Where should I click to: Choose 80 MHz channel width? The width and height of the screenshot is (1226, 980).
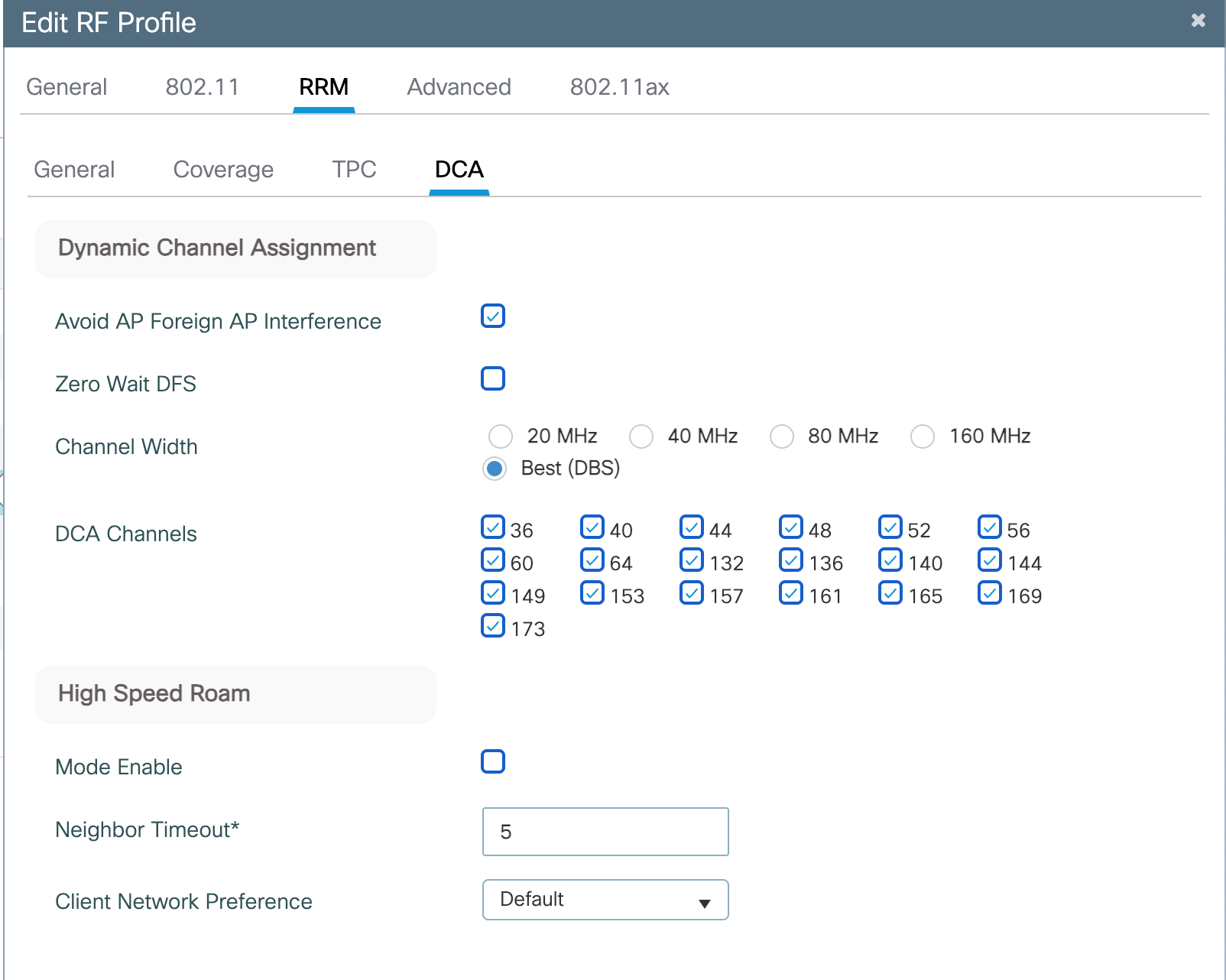point(782,436)
